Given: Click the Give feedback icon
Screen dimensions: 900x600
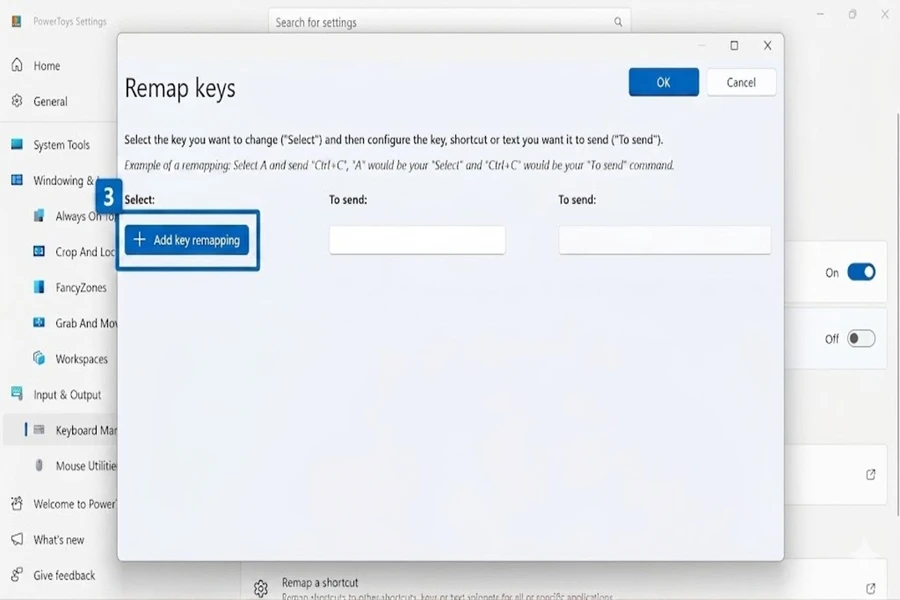Looking at the screenshot, I should pos(17,574).
